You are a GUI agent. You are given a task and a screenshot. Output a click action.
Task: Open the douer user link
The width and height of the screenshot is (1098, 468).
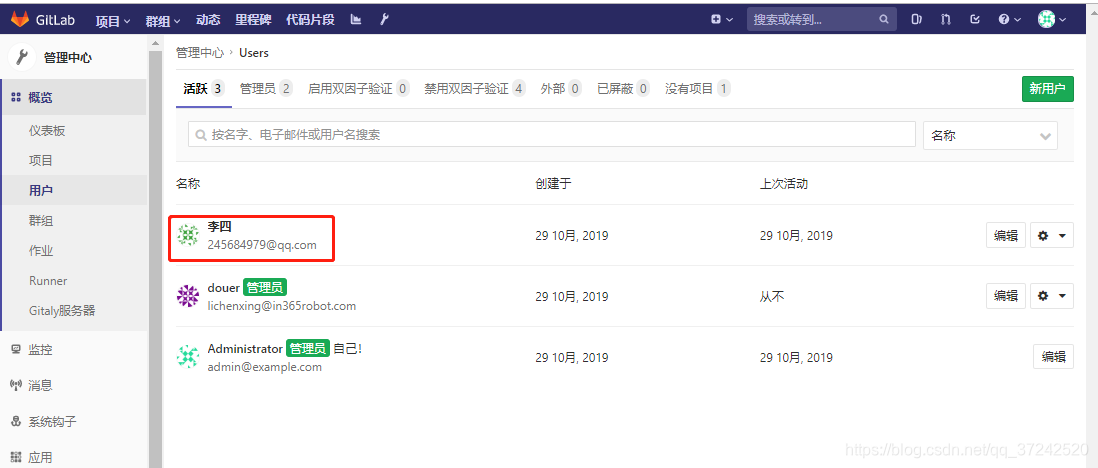[x=223, y=288]
